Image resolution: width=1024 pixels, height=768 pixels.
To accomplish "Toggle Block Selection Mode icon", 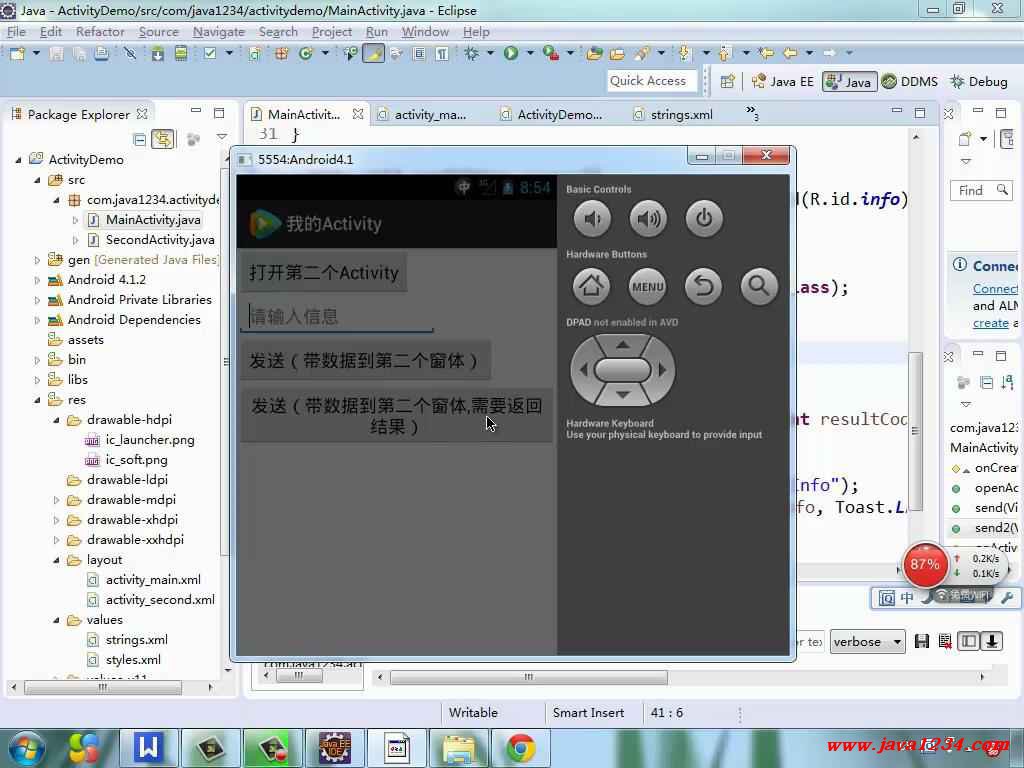I will pyautogui.click(x=419, y=54).
